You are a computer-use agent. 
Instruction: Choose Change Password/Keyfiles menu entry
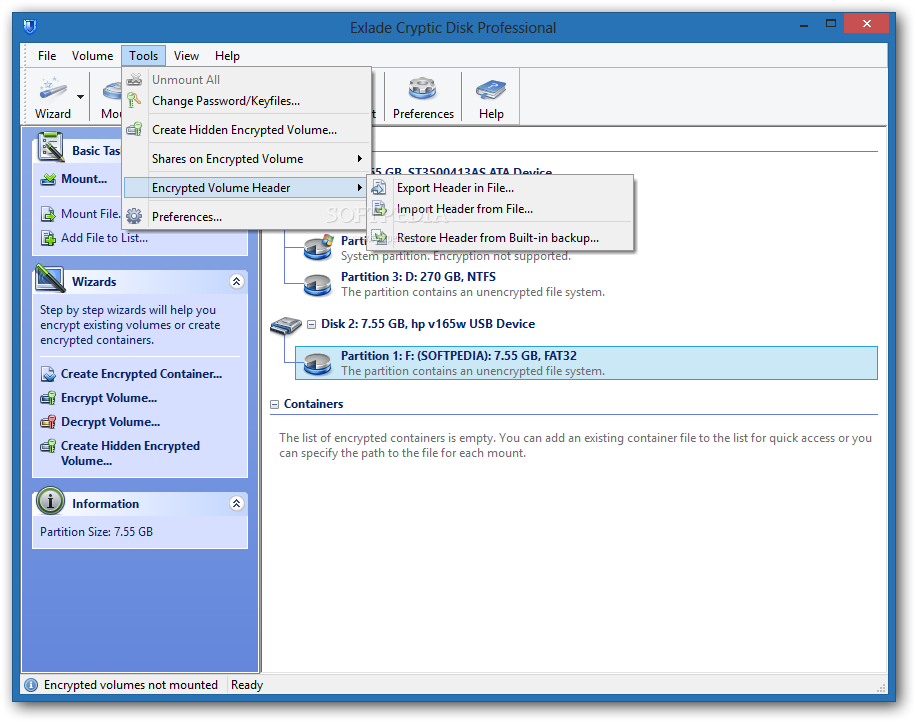(248, 100)
